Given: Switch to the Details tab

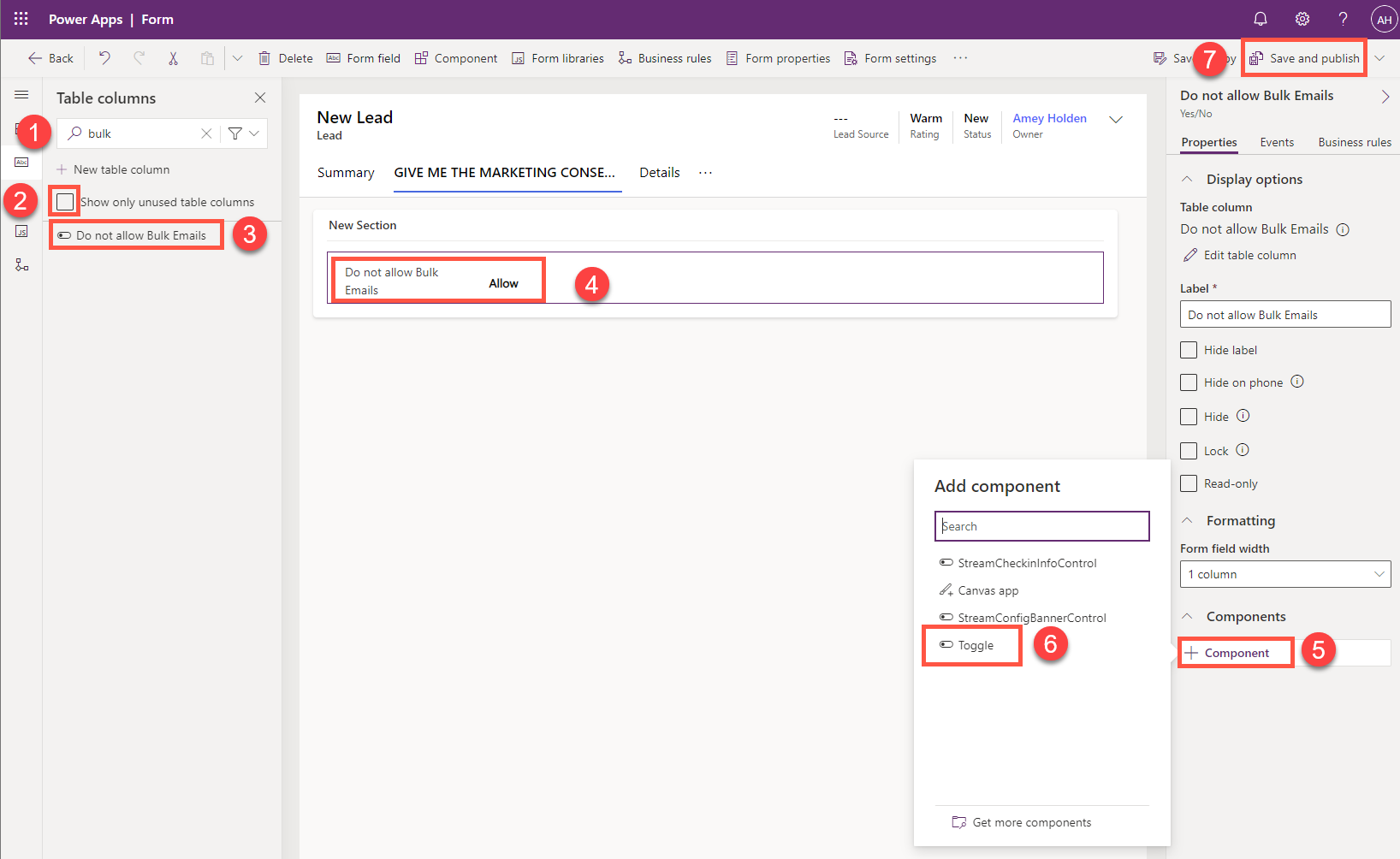Looking at the screenshot, I should 659,172.
